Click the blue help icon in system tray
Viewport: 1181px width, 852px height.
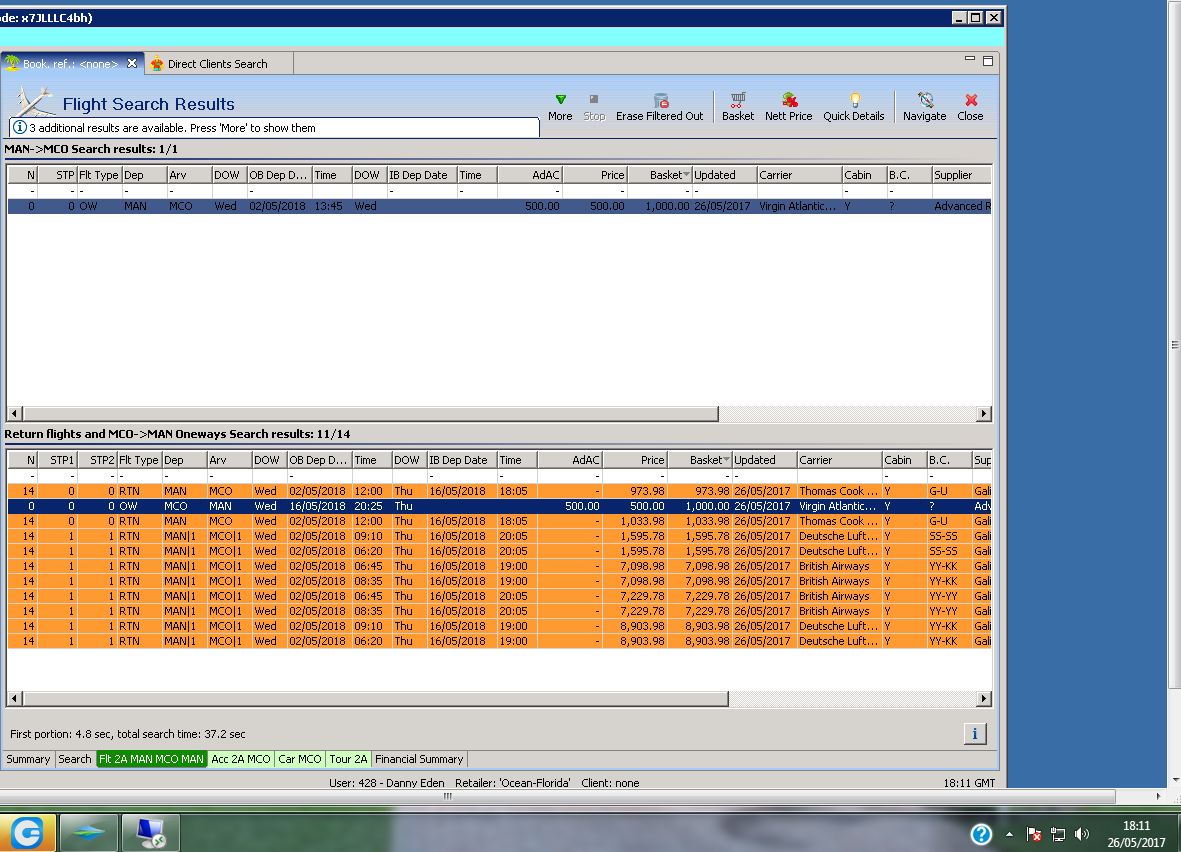point(981,834)
